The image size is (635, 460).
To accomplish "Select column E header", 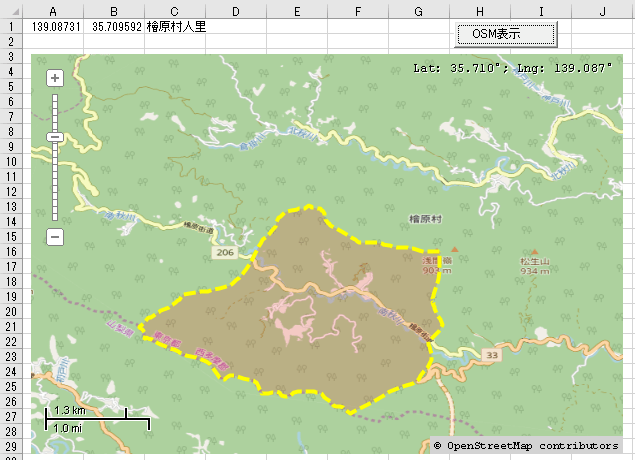I will [297, 11].
